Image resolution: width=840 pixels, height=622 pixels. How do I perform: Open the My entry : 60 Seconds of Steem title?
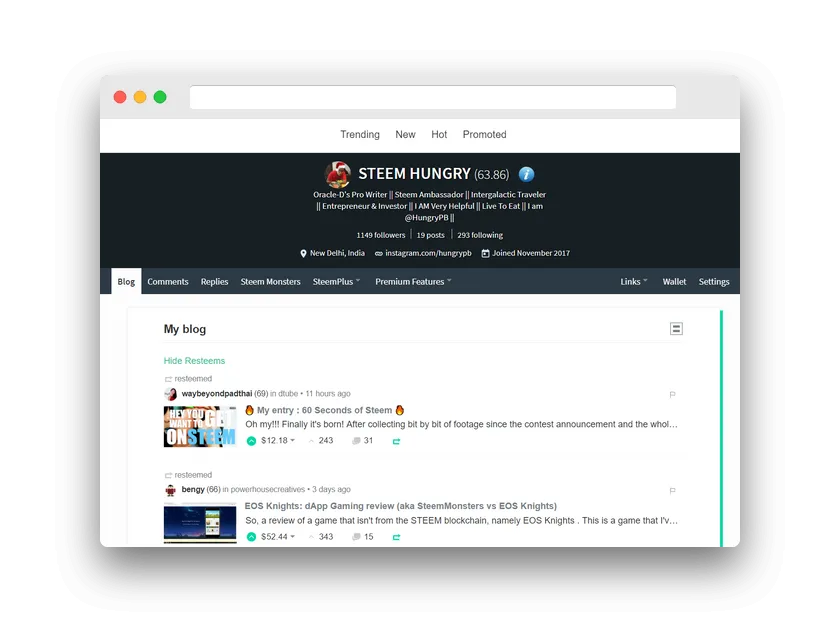click(325, 410)
